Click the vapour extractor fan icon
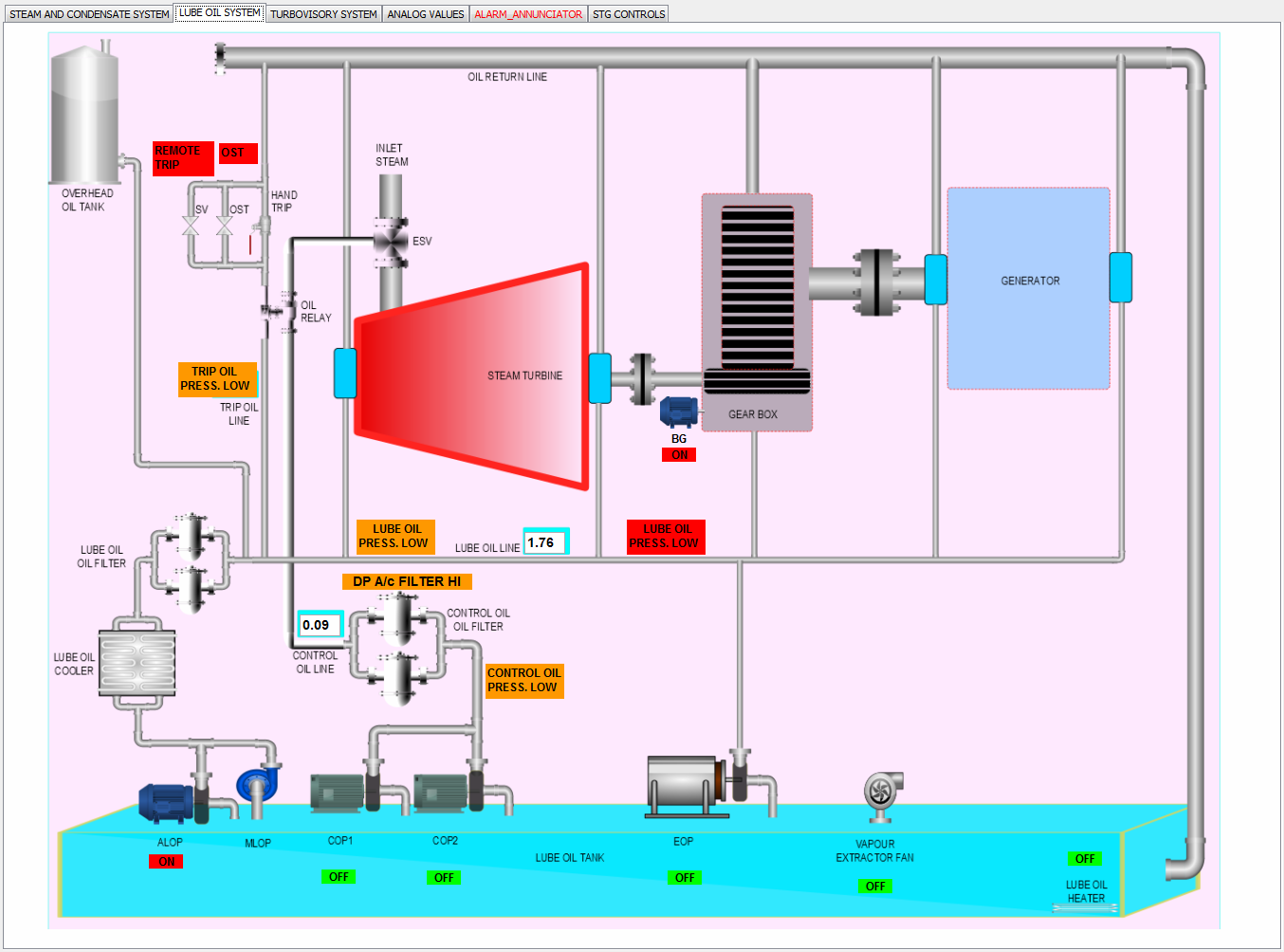Image resolution: width=1284 pixels, height=952 pixels. pyautogui.click(x=882, y=793)
